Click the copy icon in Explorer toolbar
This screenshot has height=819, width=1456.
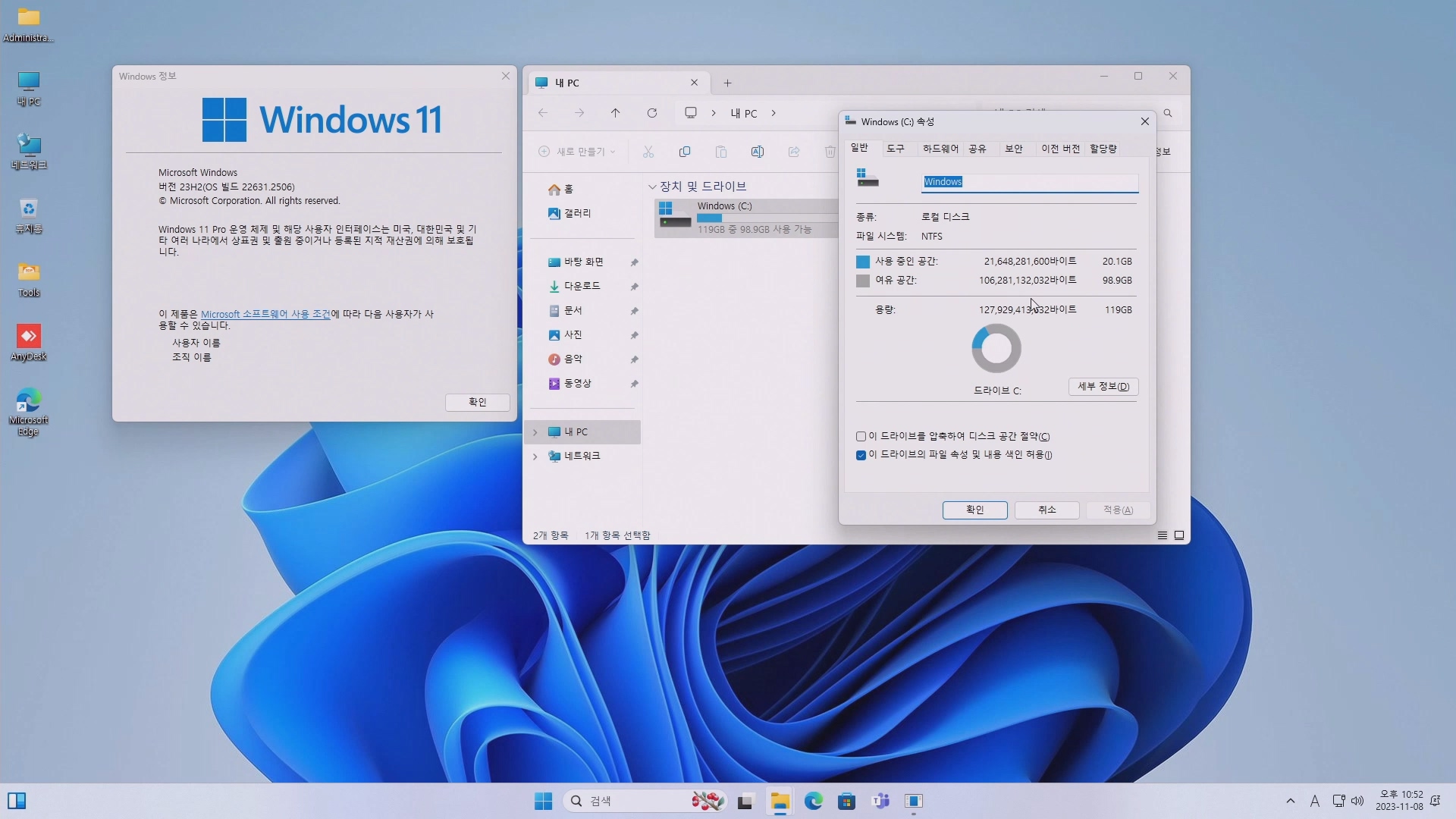tap(685, 152)
